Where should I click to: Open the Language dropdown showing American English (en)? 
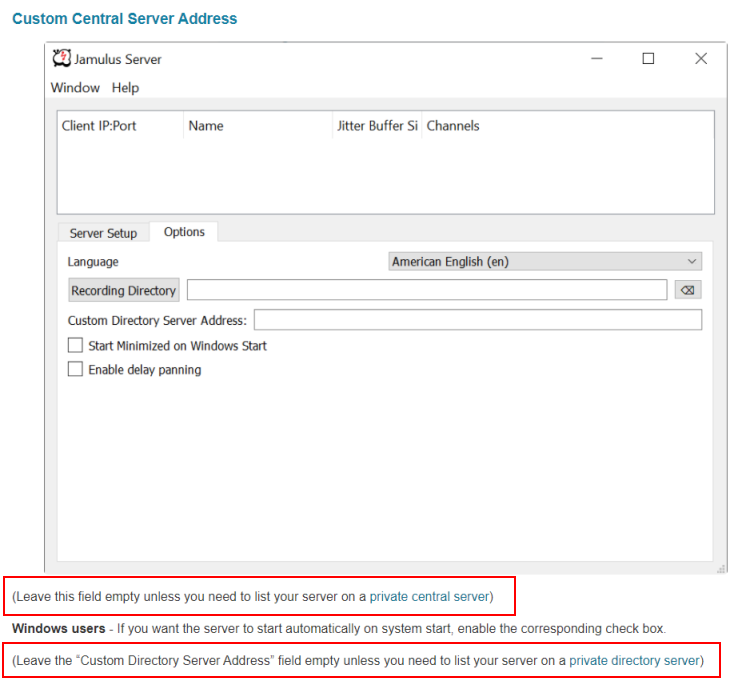click(545, 261)
